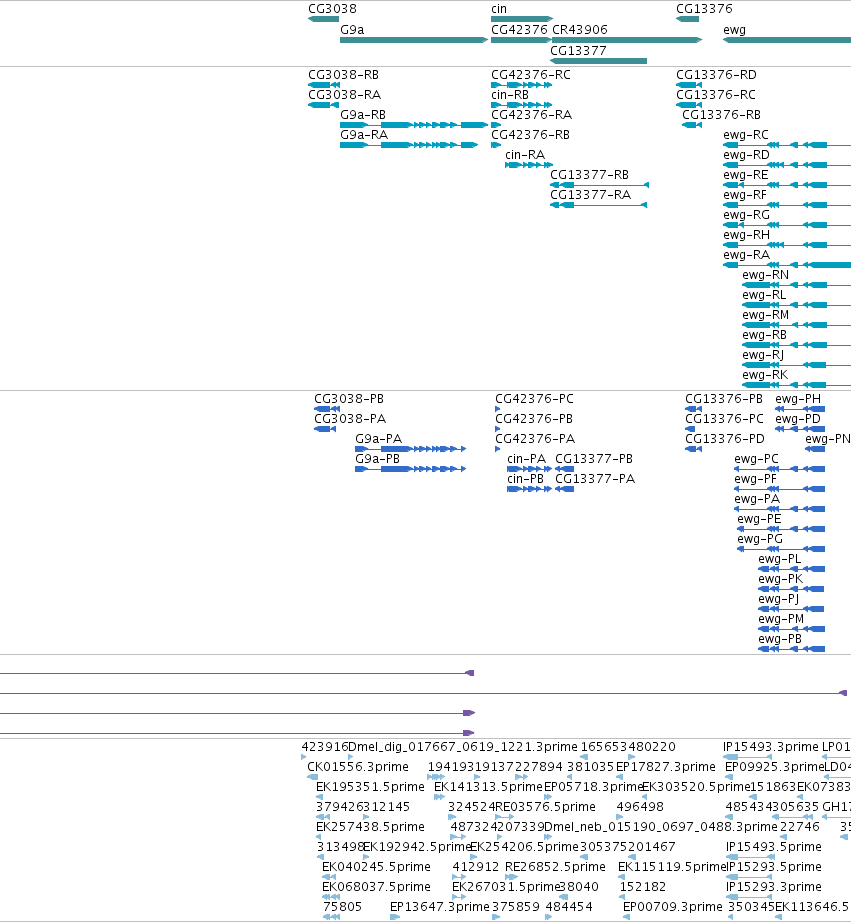Select transcript cin-RA
Image resolution: width=851 pixels, height=922 pixels.
click(525, 155)
